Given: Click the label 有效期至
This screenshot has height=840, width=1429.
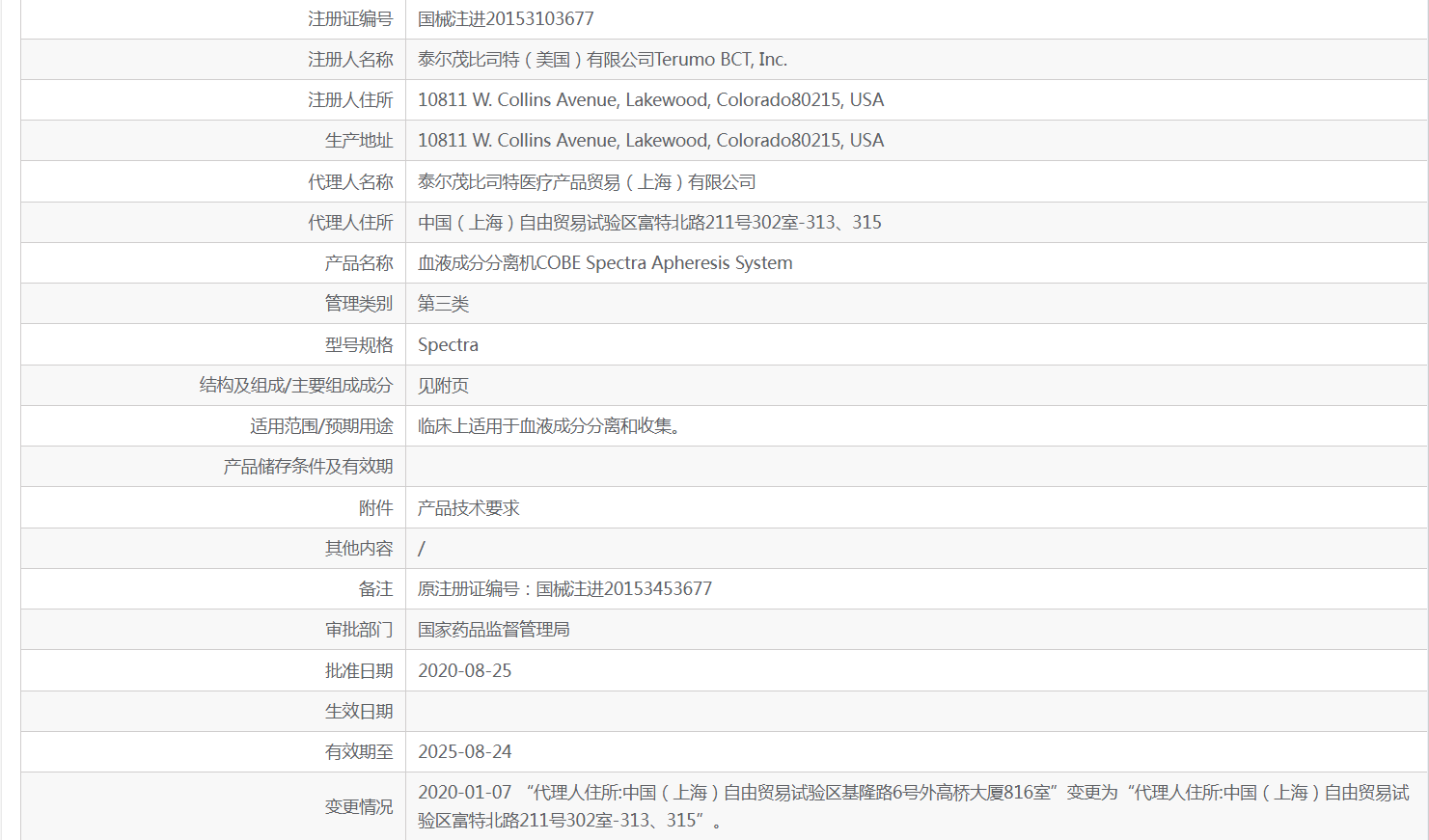Looking at the screenshot, I should (x=359, y=751).
